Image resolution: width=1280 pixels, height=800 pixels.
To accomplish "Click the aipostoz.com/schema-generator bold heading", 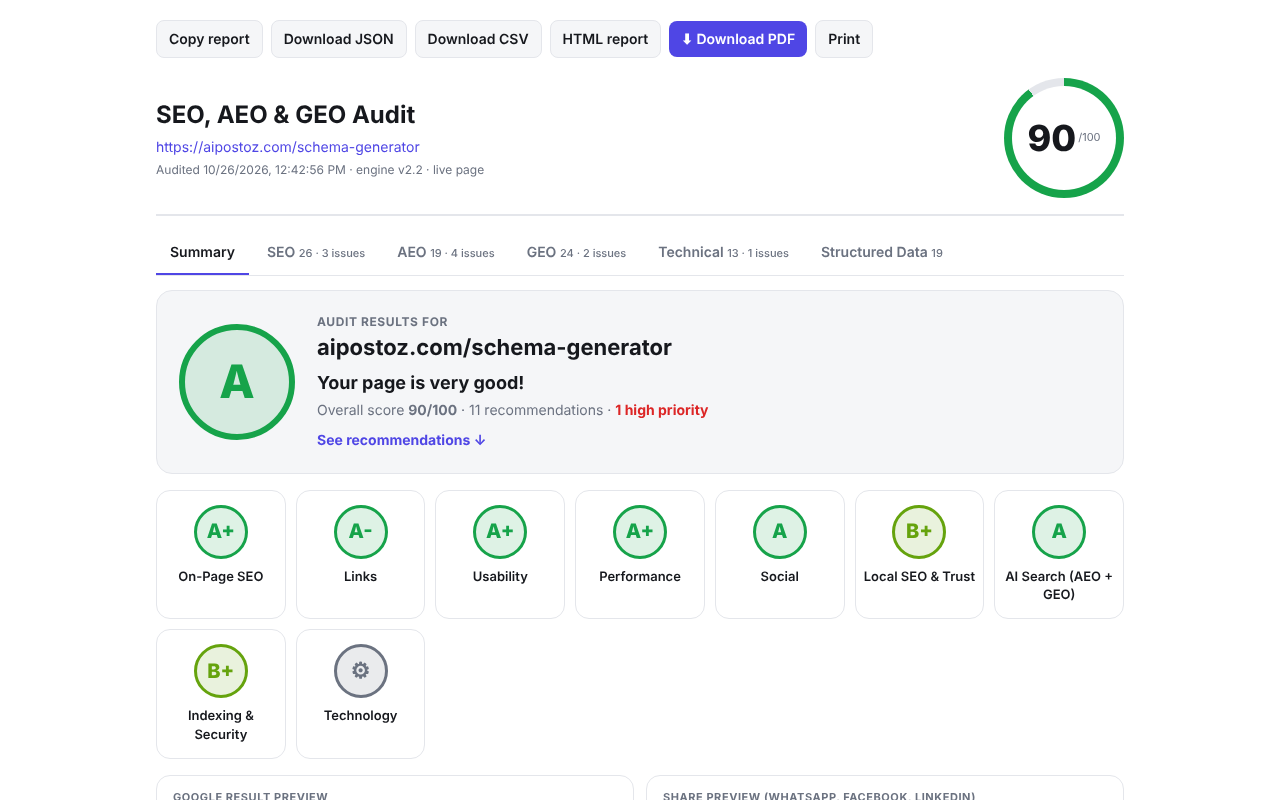I will (x=494, y=348).
